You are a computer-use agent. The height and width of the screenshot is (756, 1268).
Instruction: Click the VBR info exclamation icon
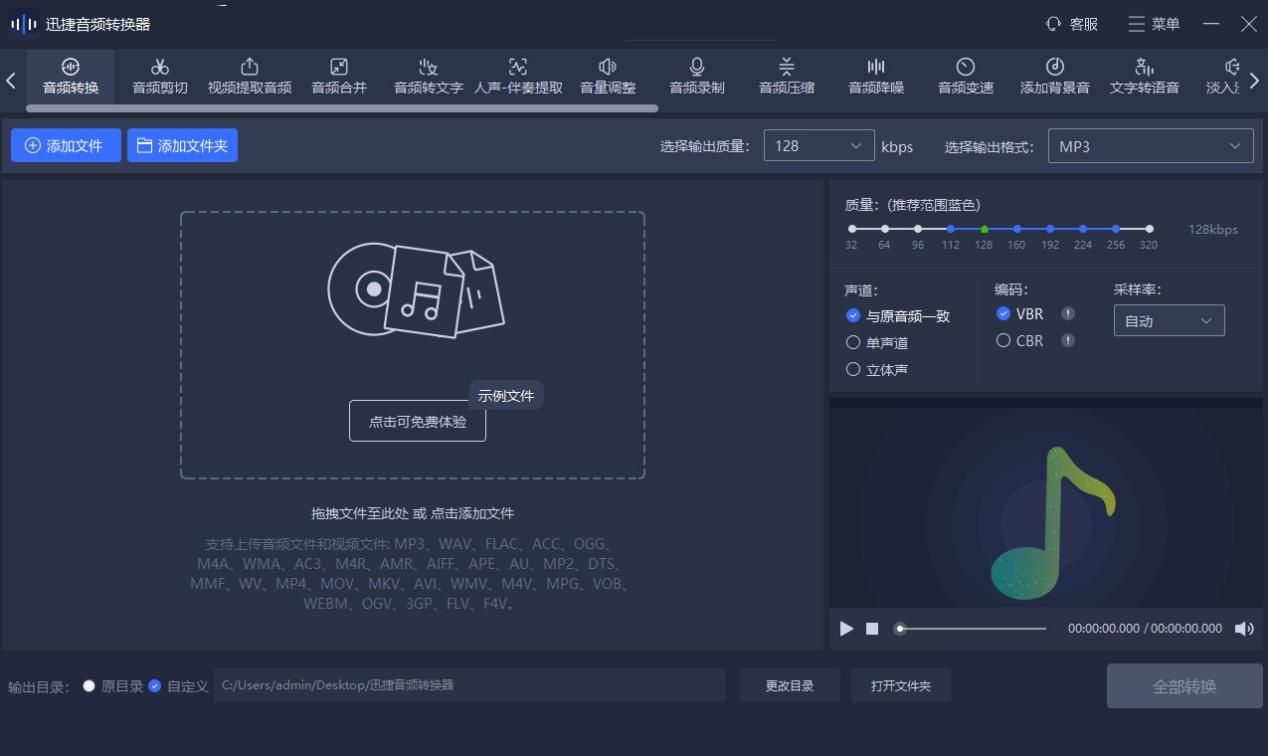pyautogui.click(x=1068, y=314)
